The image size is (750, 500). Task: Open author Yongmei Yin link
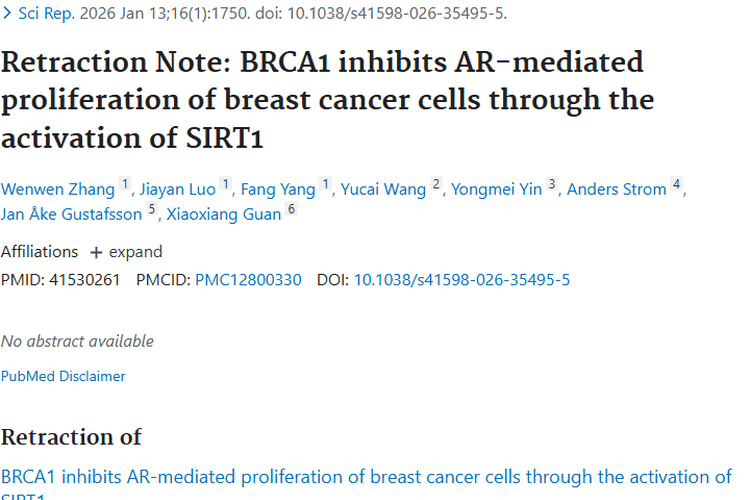coord(496,190)
